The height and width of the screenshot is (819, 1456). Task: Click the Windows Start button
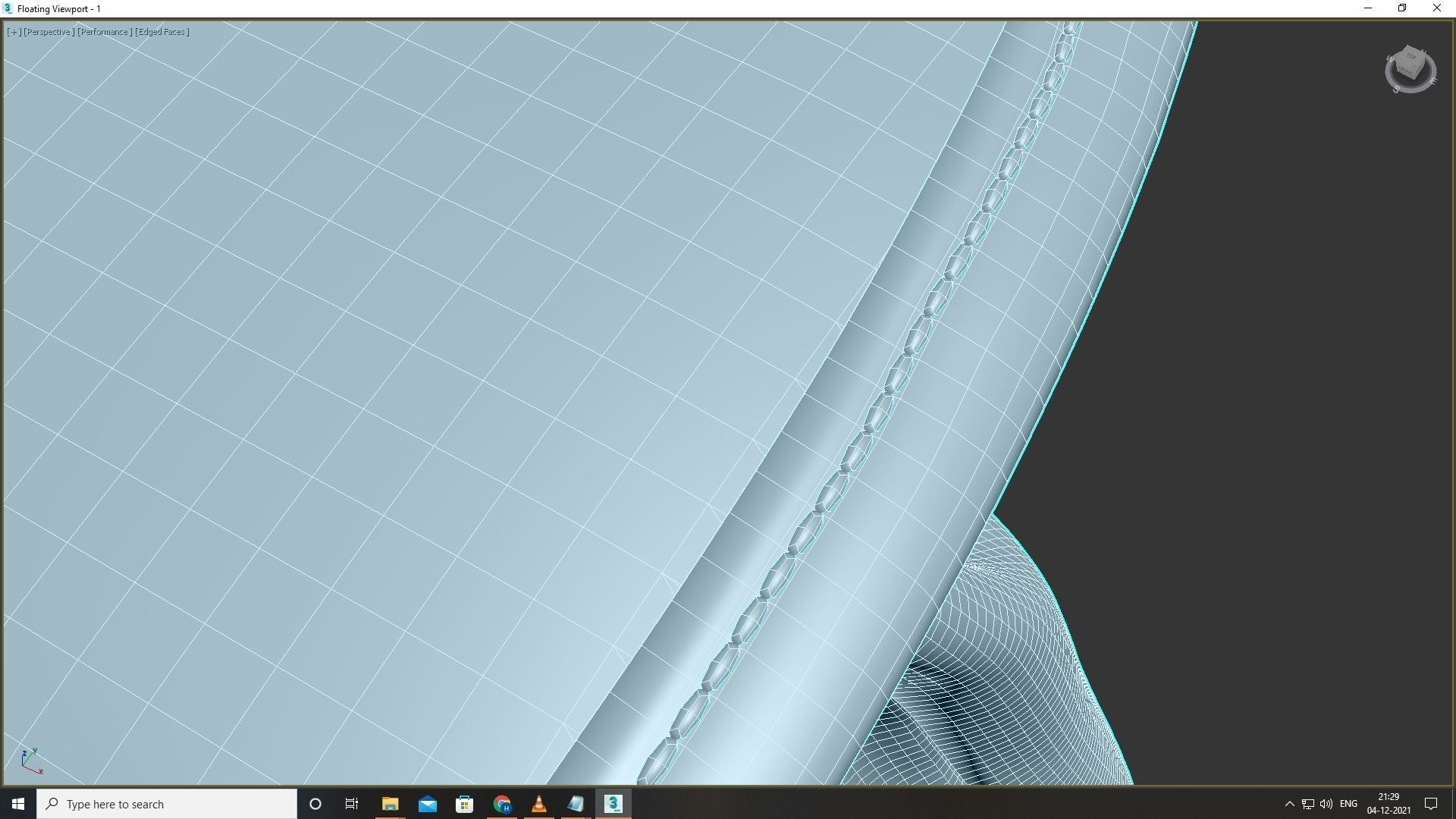pyautogui.click(x=18, y=804)
